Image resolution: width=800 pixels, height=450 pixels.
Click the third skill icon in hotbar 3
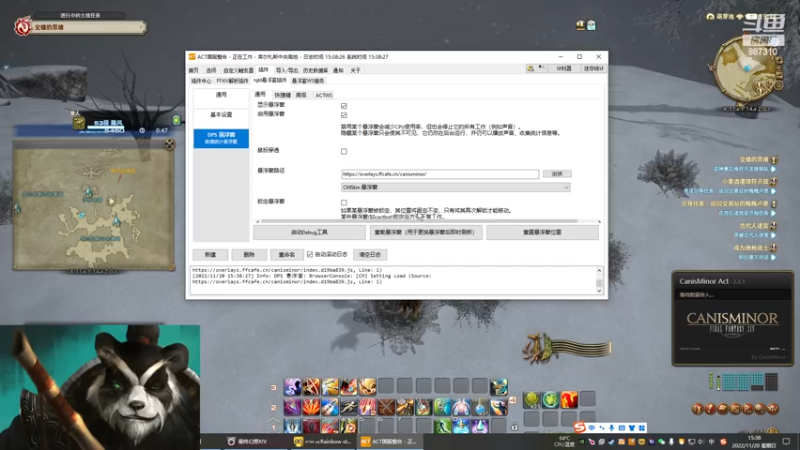click(x=330, y=387)
